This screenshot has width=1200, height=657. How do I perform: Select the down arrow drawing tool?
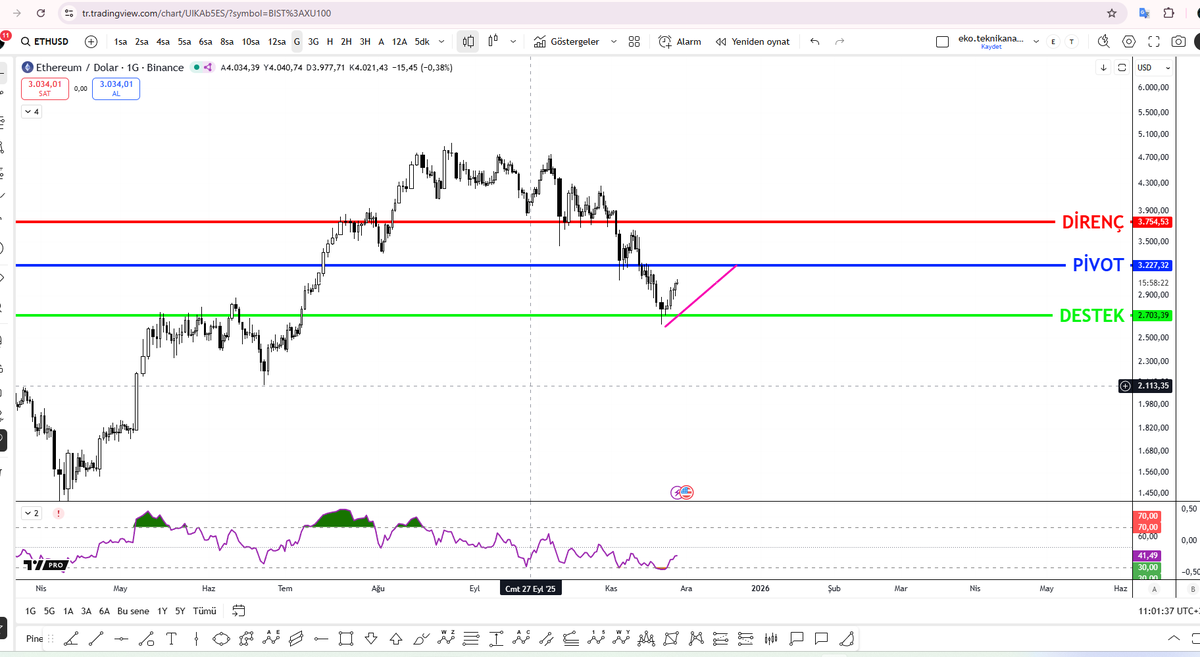coord(371,638)
